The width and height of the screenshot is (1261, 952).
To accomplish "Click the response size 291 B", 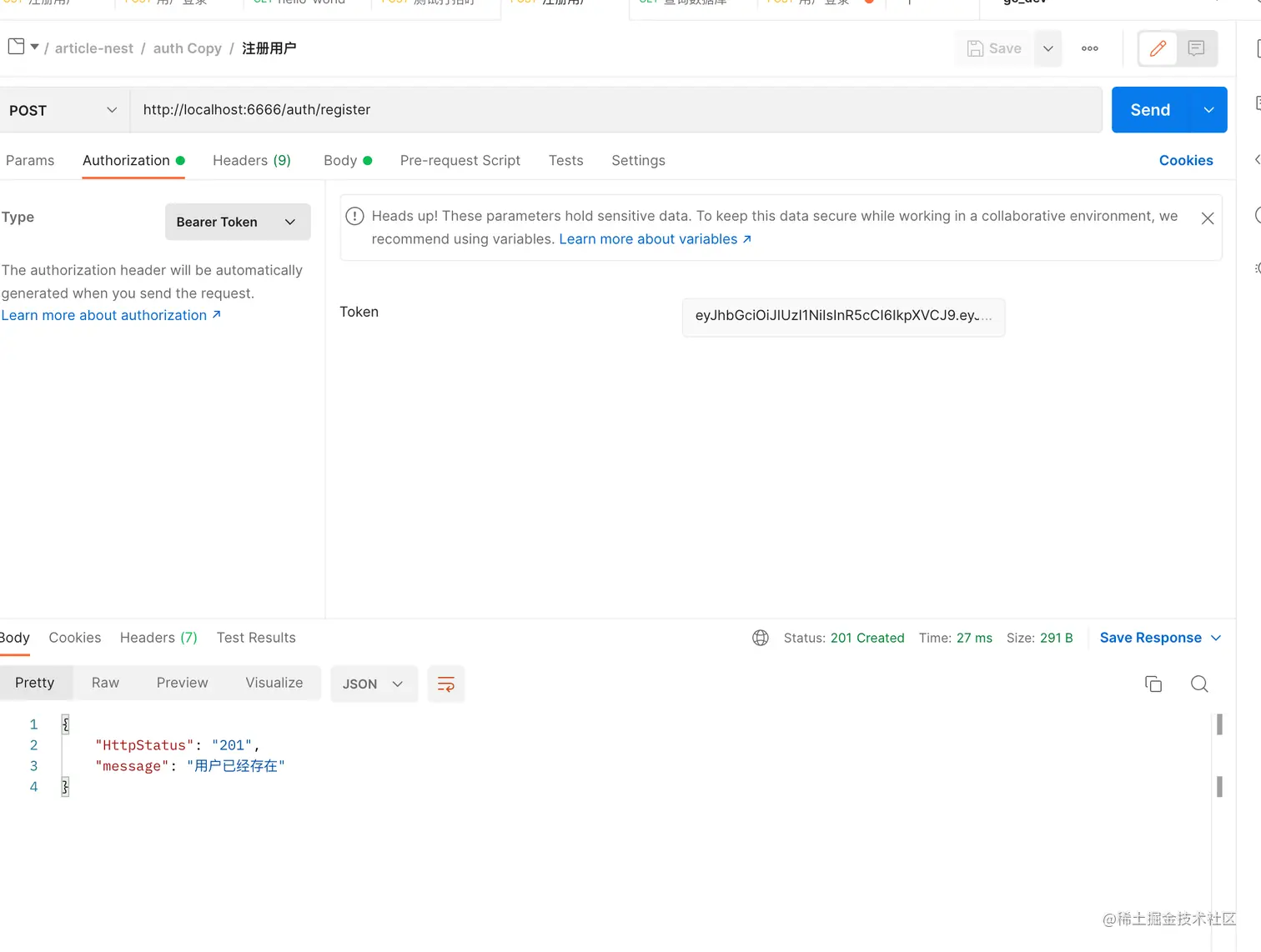I will click(1057, 638).
